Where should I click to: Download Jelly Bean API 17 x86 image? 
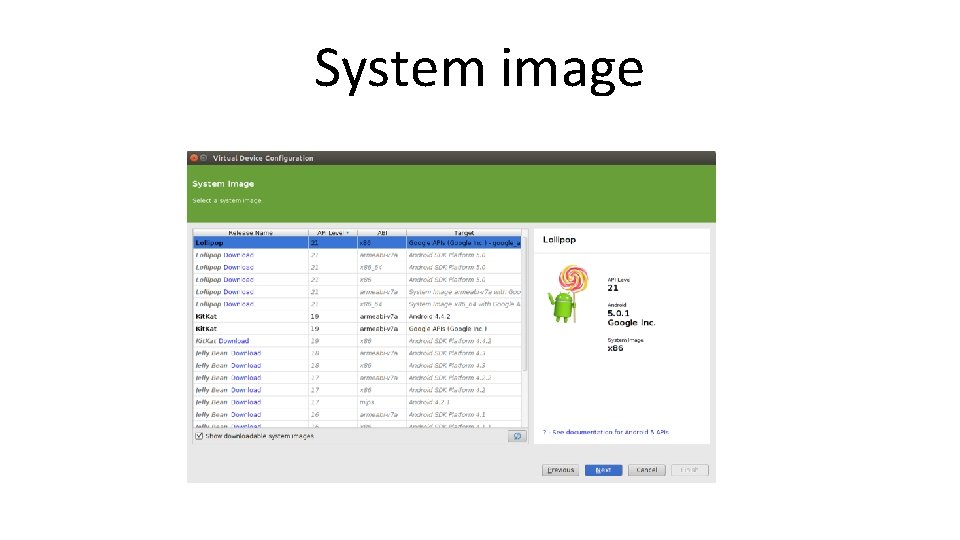coord(246,390)
